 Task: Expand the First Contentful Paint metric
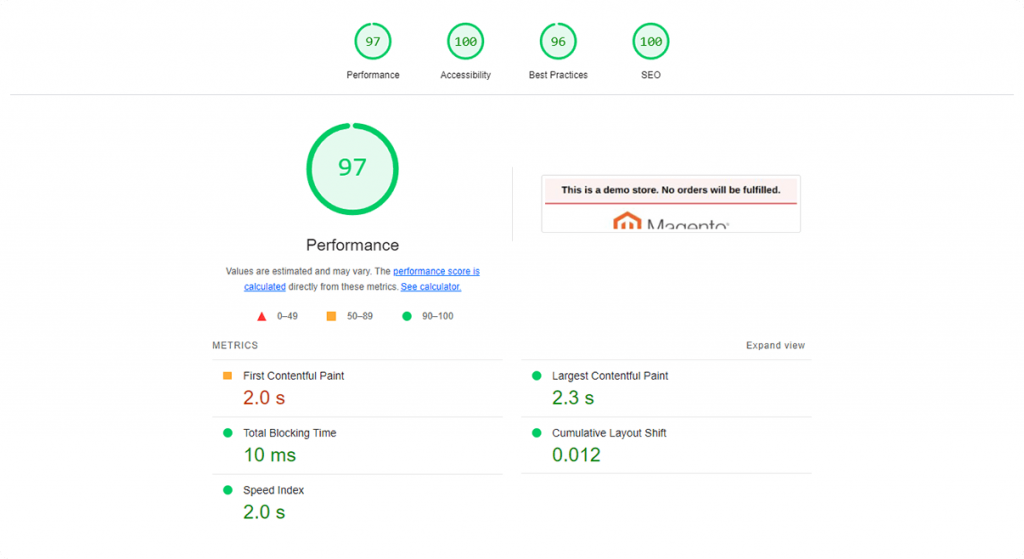(x=293, y=376)
